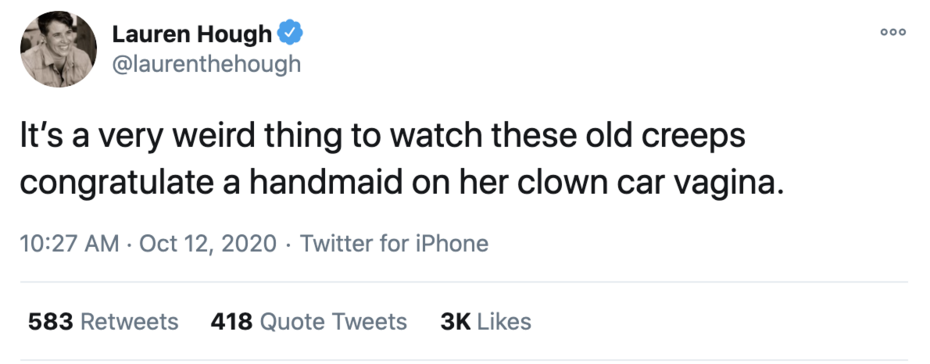Open Lauren Hough's profile photo
930x364 pixels.
58,49
